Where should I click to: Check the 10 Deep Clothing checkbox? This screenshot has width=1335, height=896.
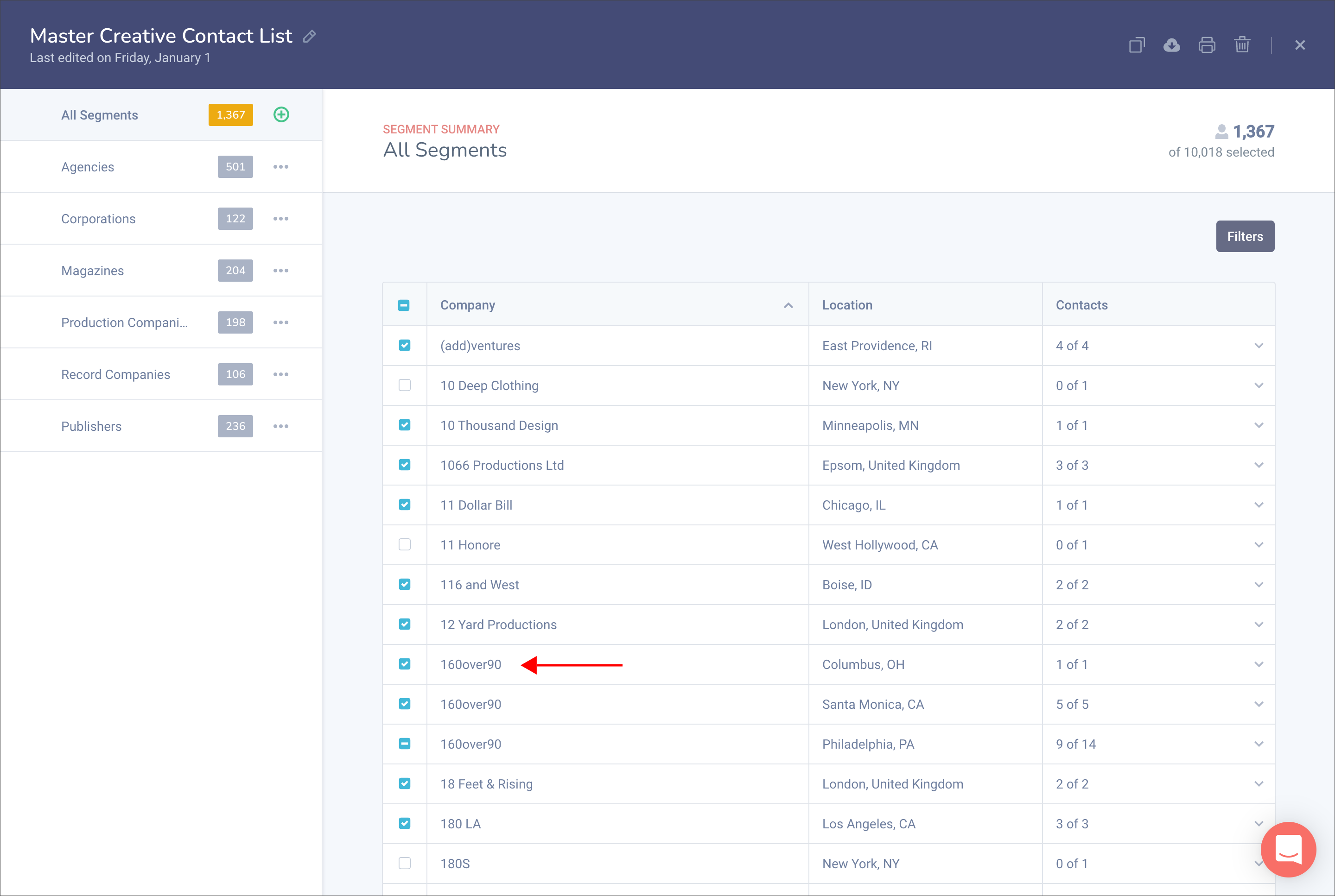click(404, 386)
